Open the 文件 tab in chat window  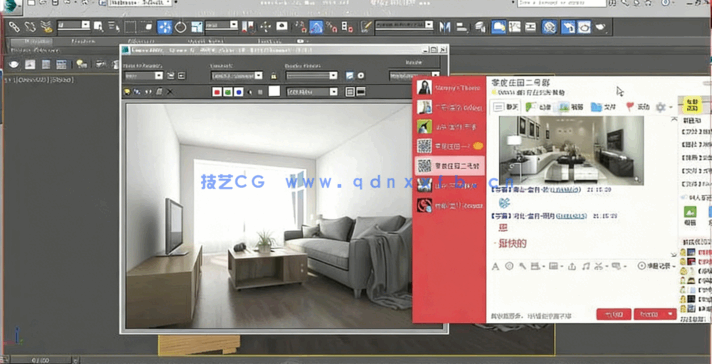(603, 107)
